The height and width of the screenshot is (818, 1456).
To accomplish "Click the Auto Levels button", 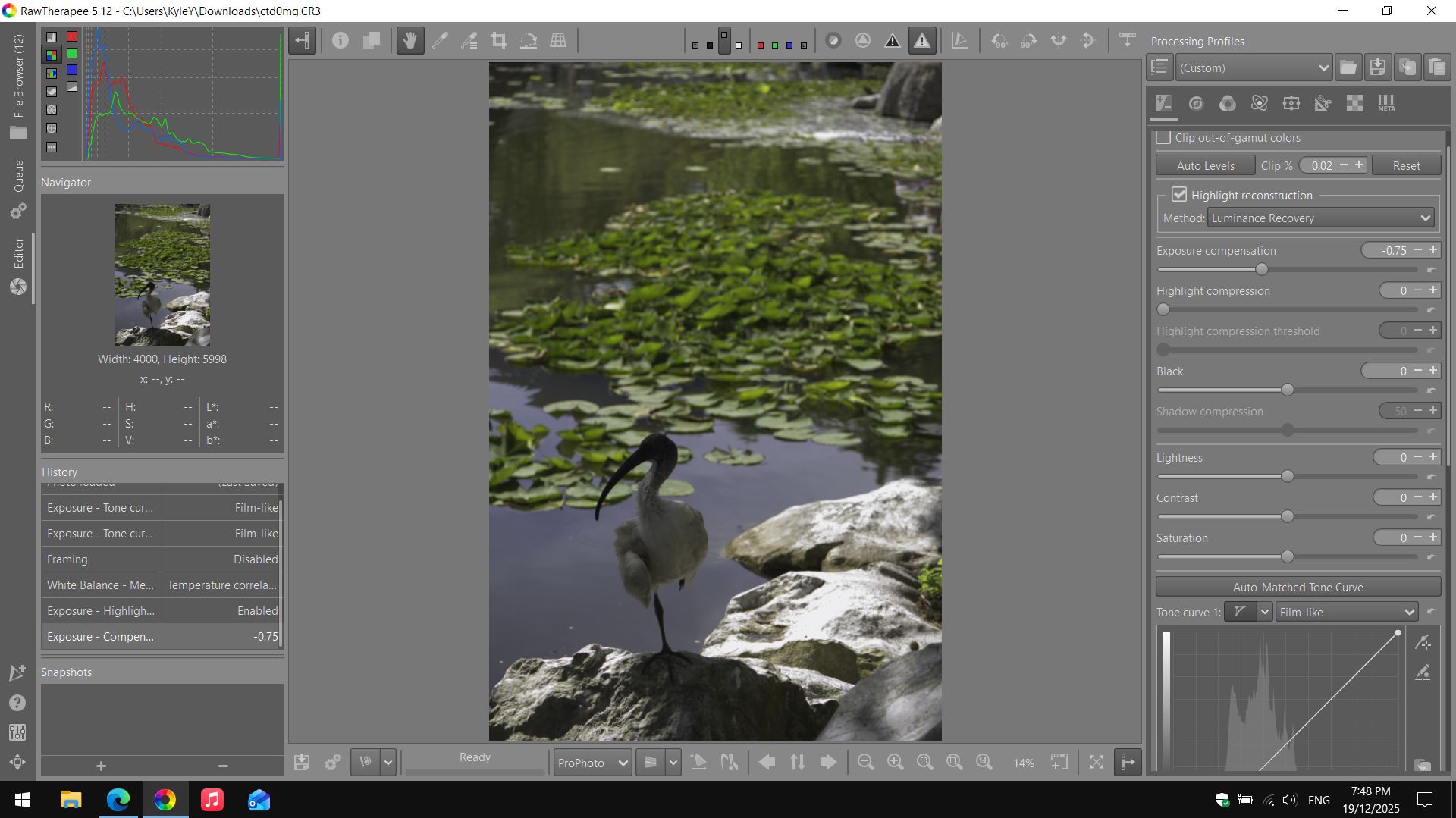I will (1205, 165).
